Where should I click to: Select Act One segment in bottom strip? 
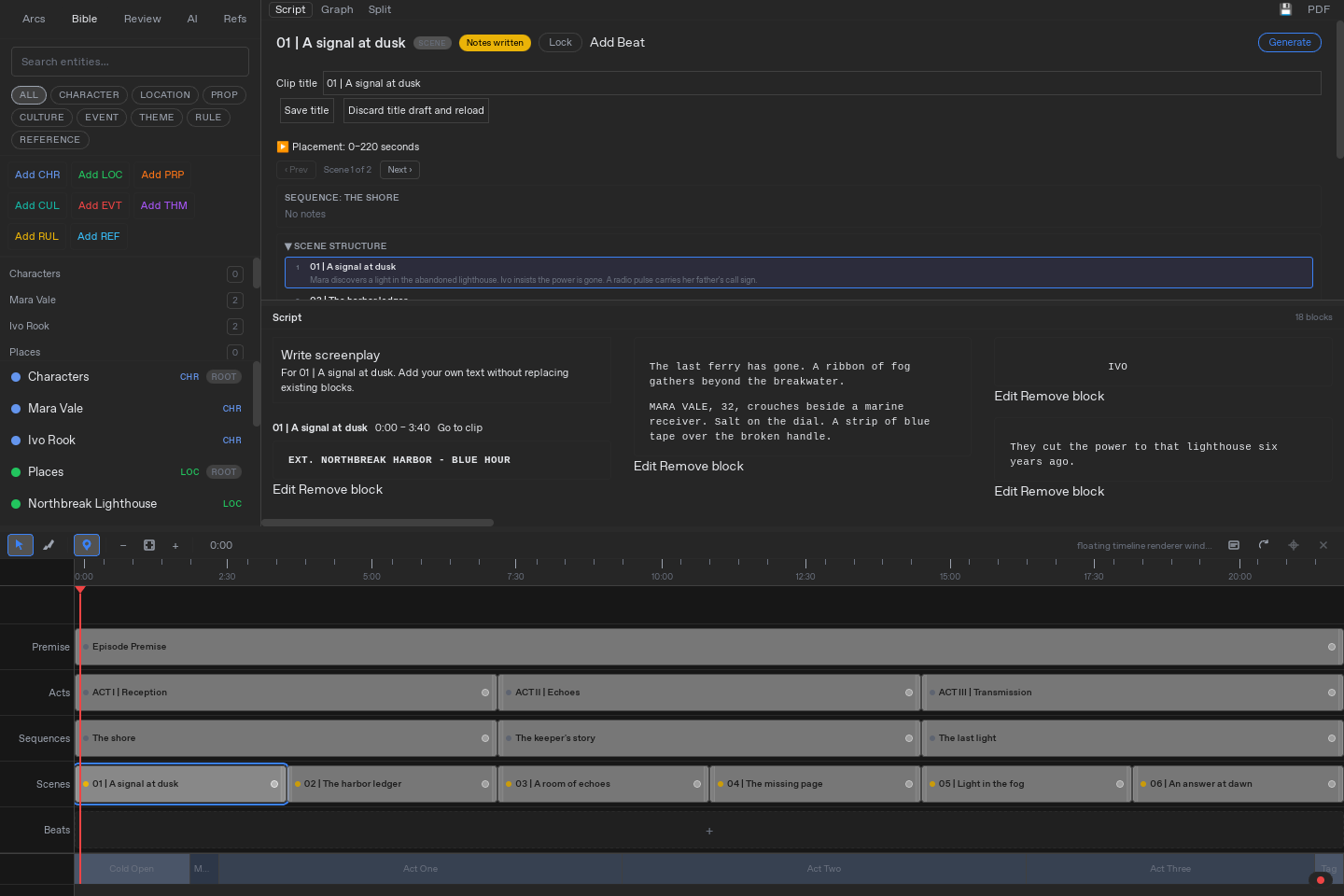coord(420,869)
